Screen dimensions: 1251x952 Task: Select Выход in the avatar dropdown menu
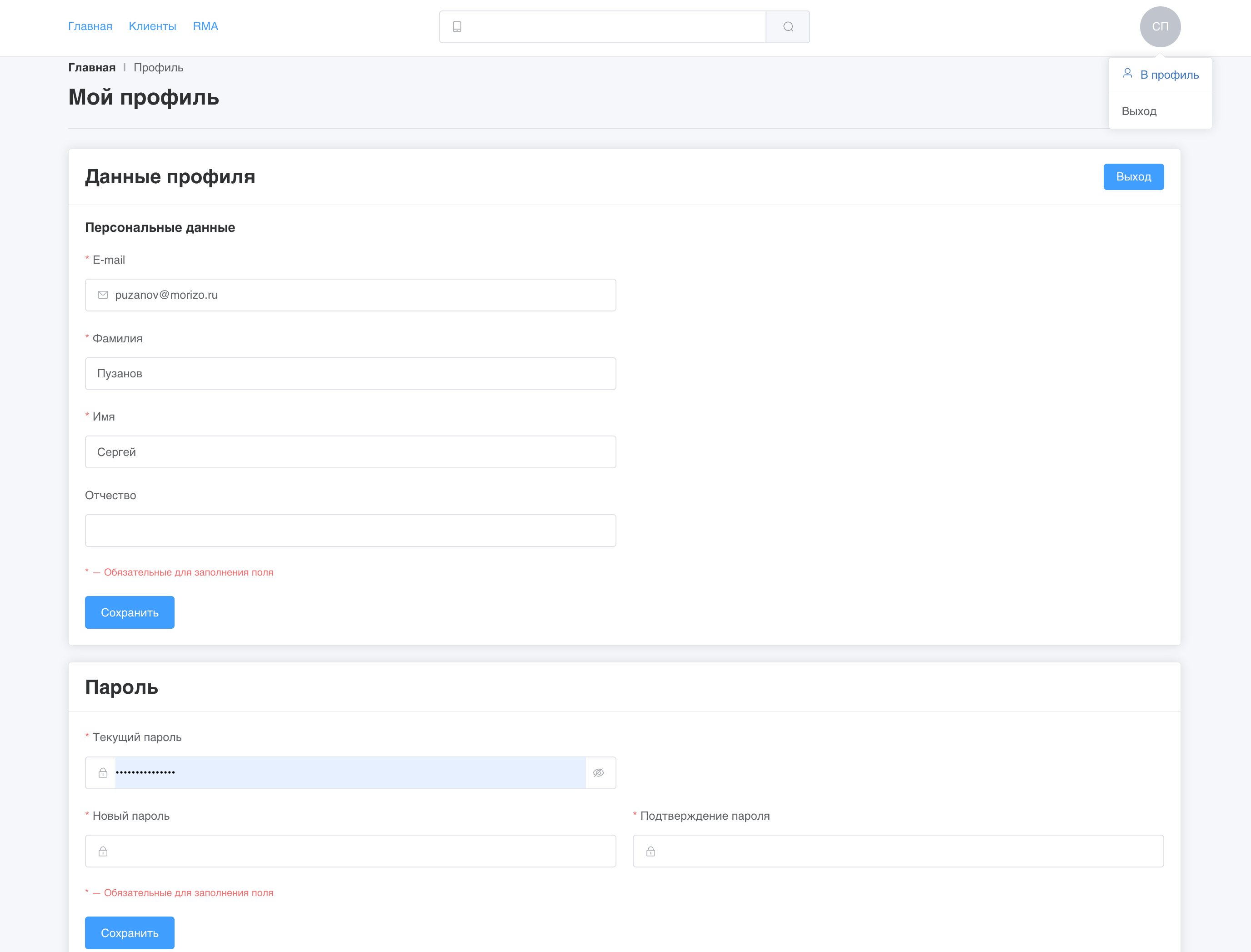(1139, 111)
